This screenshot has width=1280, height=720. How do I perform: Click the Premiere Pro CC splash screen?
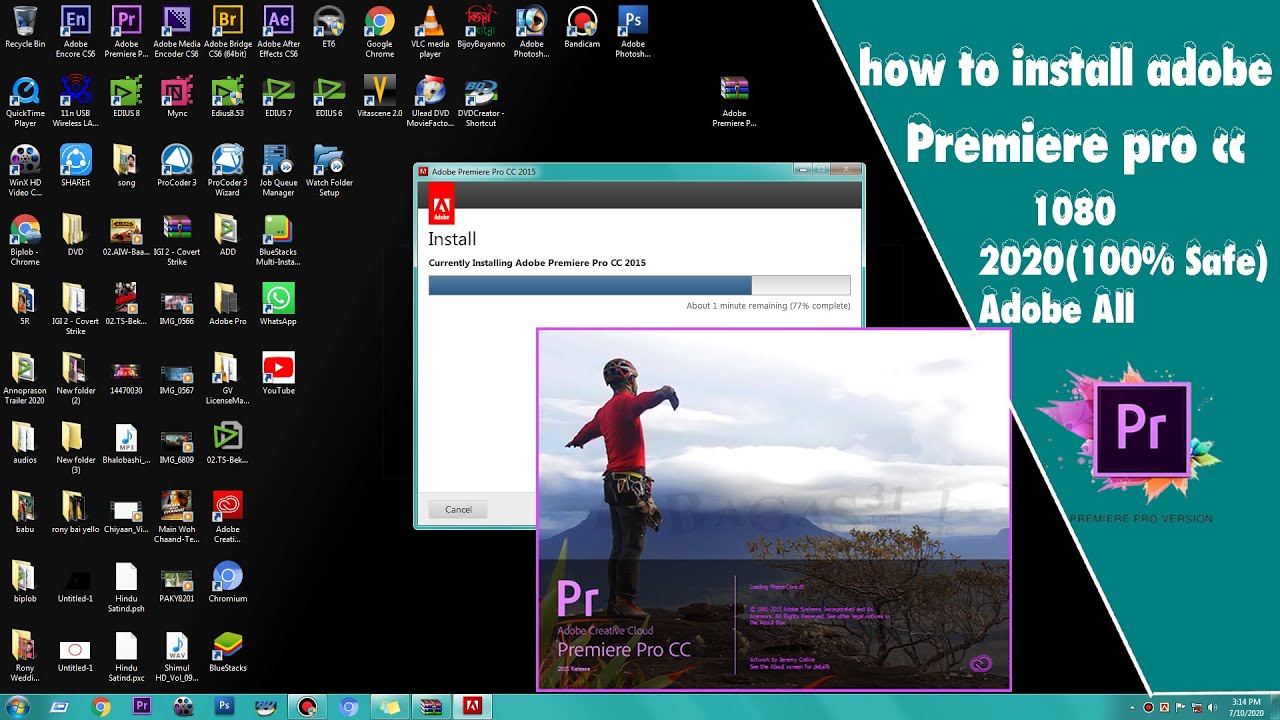coord(774,510)
